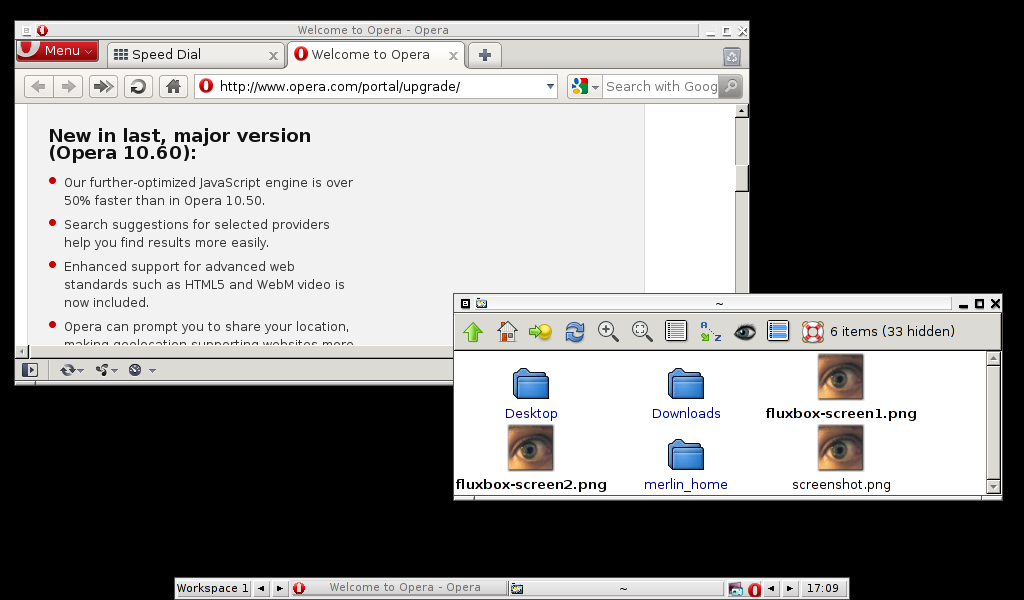
Task: Open a new tab with plus button
Action: click(x=485, y=55)
